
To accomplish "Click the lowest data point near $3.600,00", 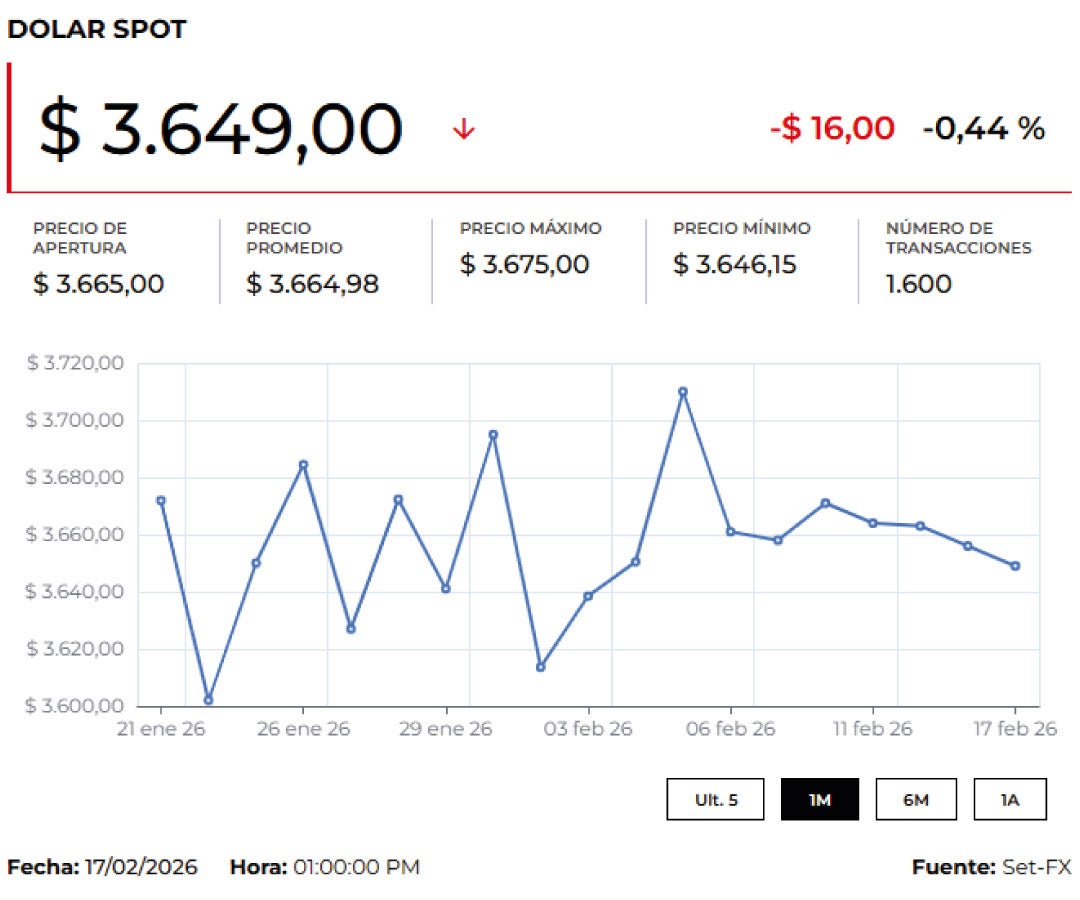I will pyautogui.click(x=208, y=700).
